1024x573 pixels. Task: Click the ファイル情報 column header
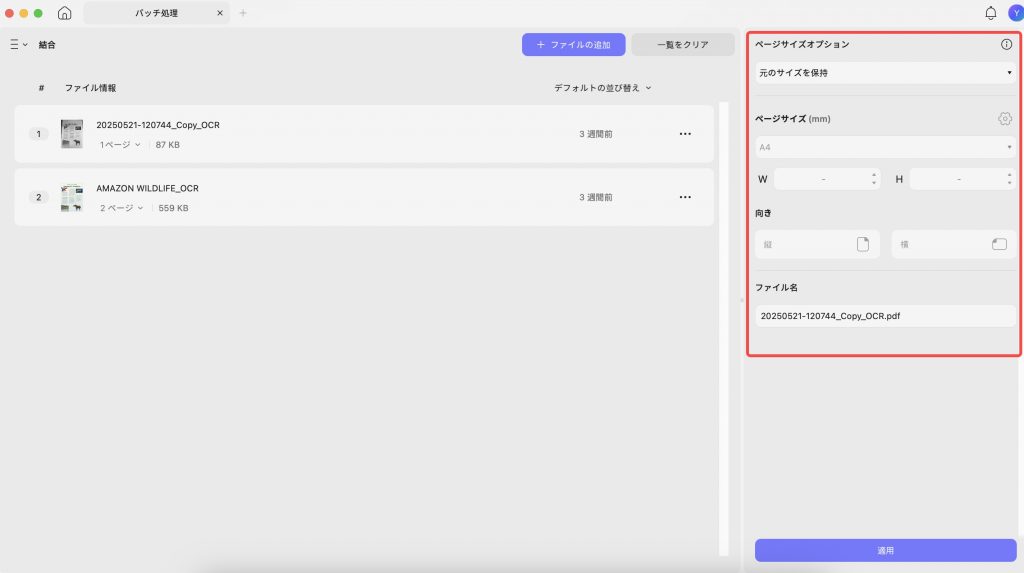point(90,88)
